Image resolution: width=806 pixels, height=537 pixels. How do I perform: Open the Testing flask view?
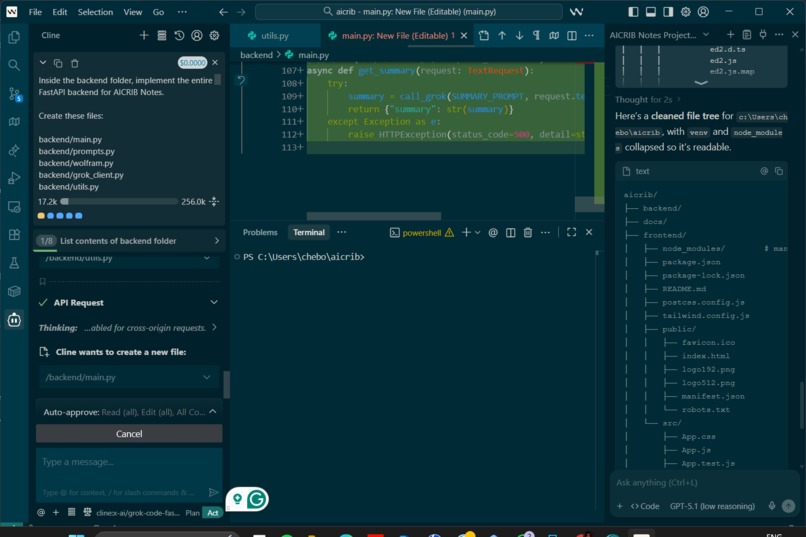point(14,263)
